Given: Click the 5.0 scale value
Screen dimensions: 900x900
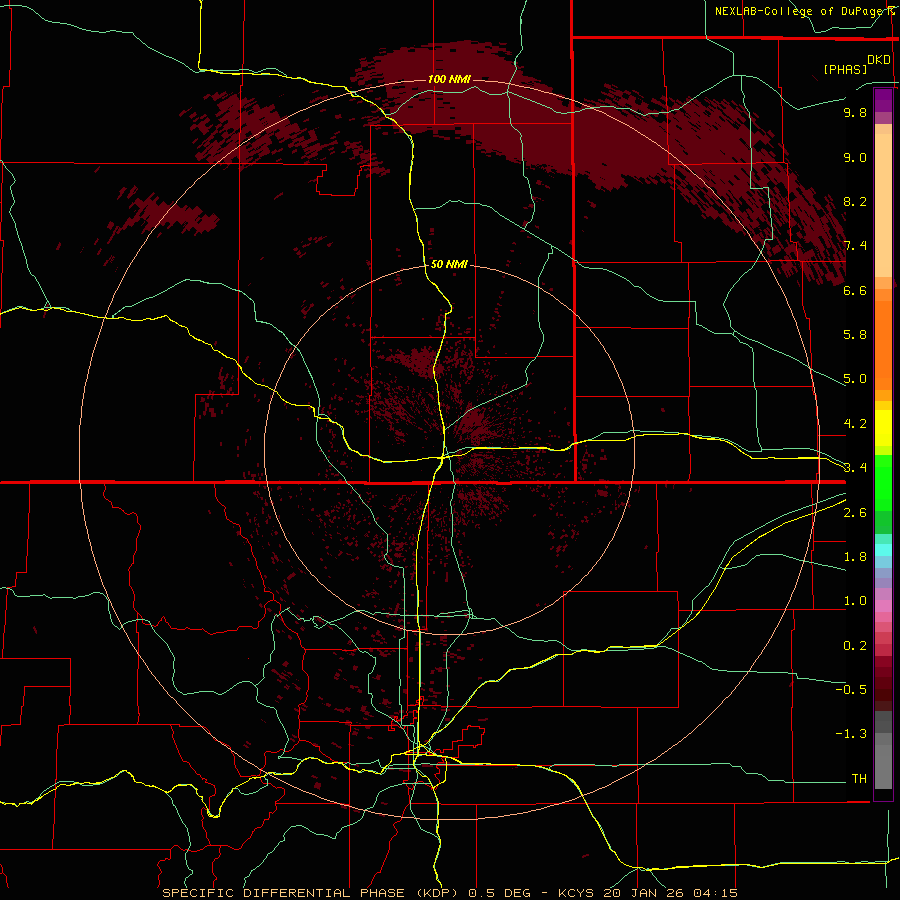Looking at the screenshot, I should [x=855, y=379].
